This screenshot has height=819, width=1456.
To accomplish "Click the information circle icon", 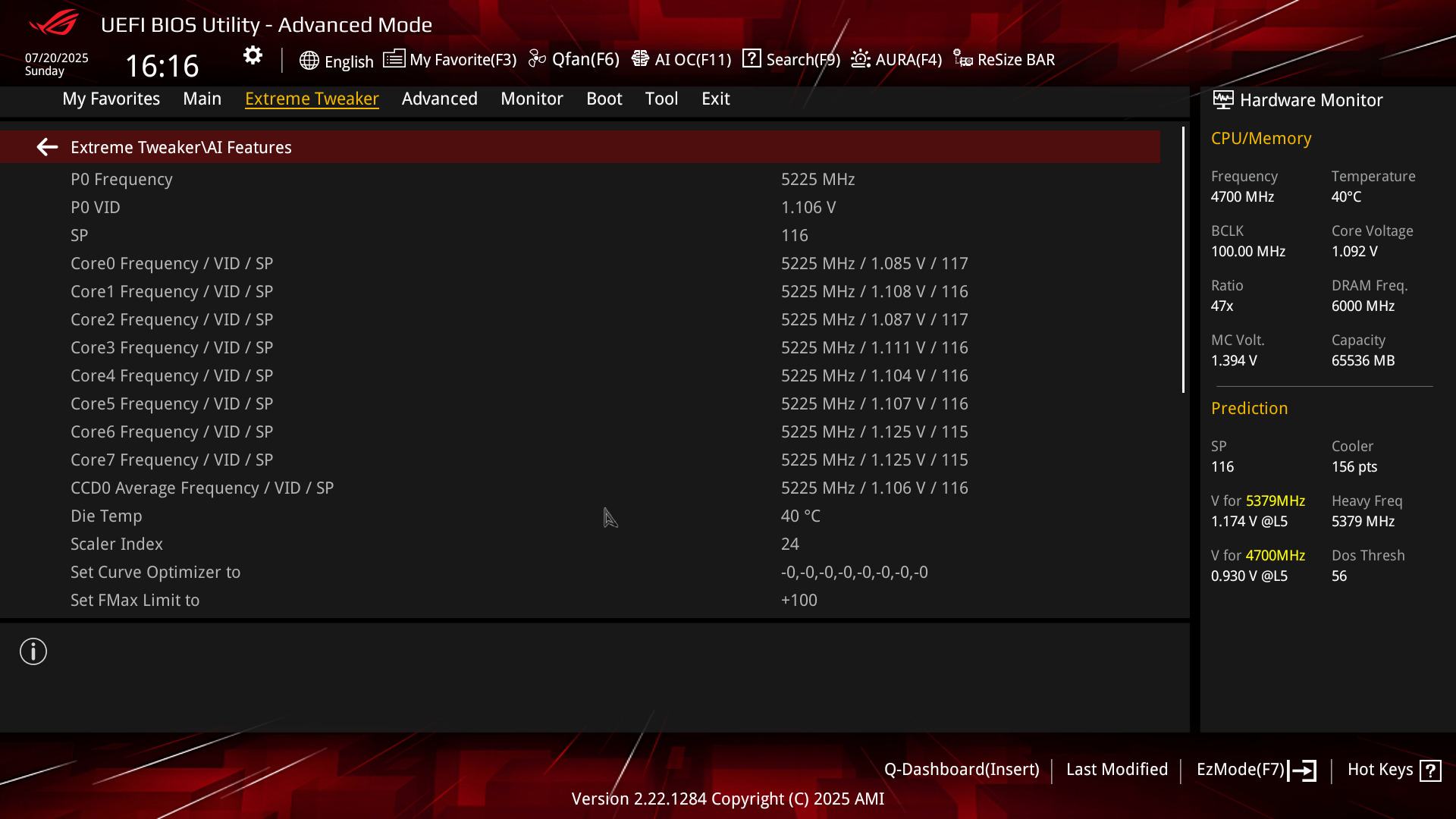I will point(33,651).
